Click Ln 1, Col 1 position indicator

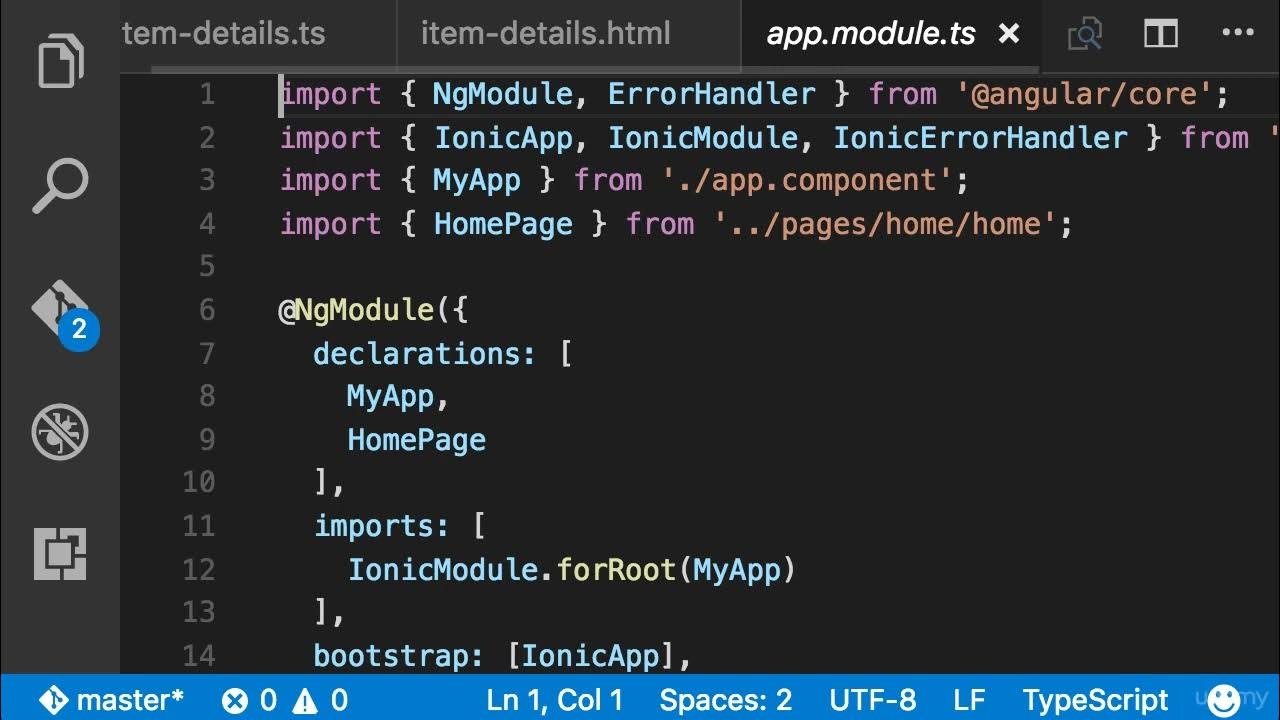(555, 699)
